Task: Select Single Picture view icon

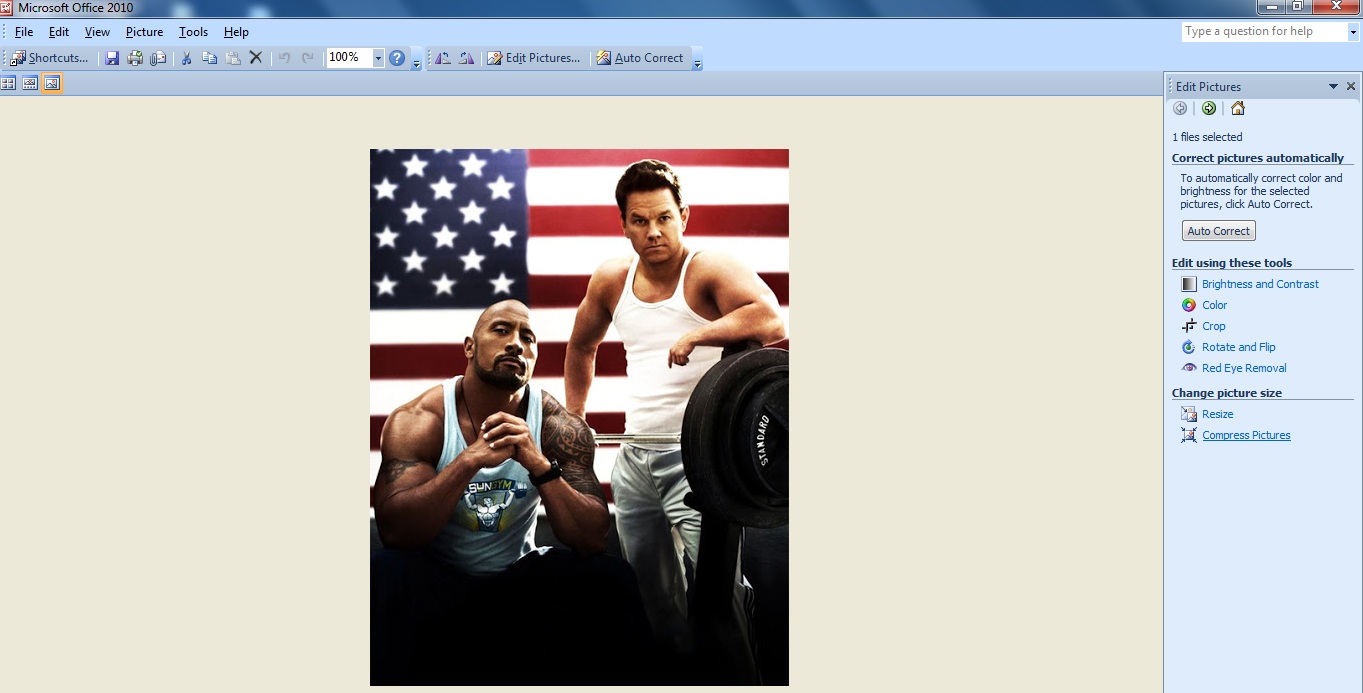Action: click(x=52, y=83)
